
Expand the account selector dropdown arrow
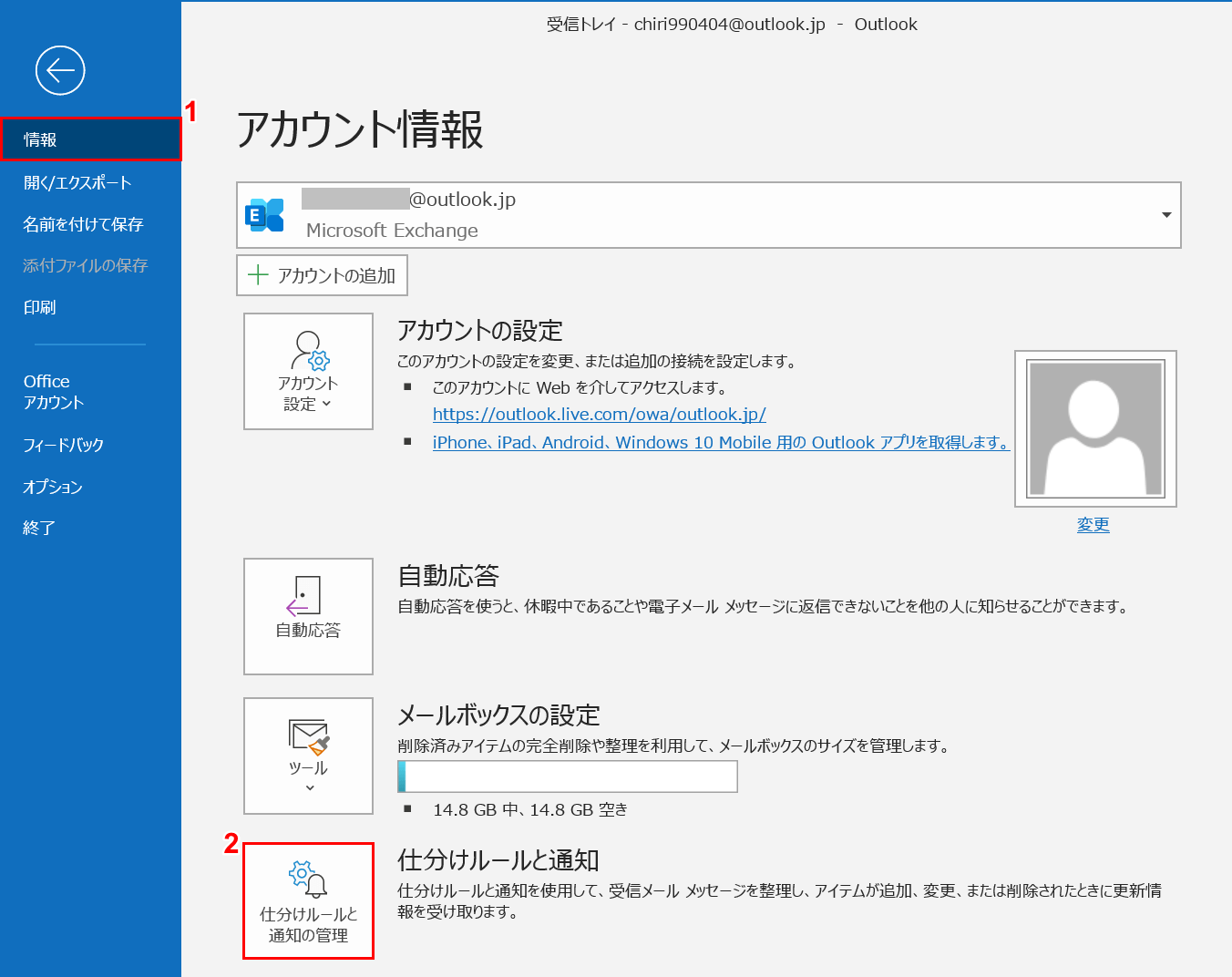1166,215
